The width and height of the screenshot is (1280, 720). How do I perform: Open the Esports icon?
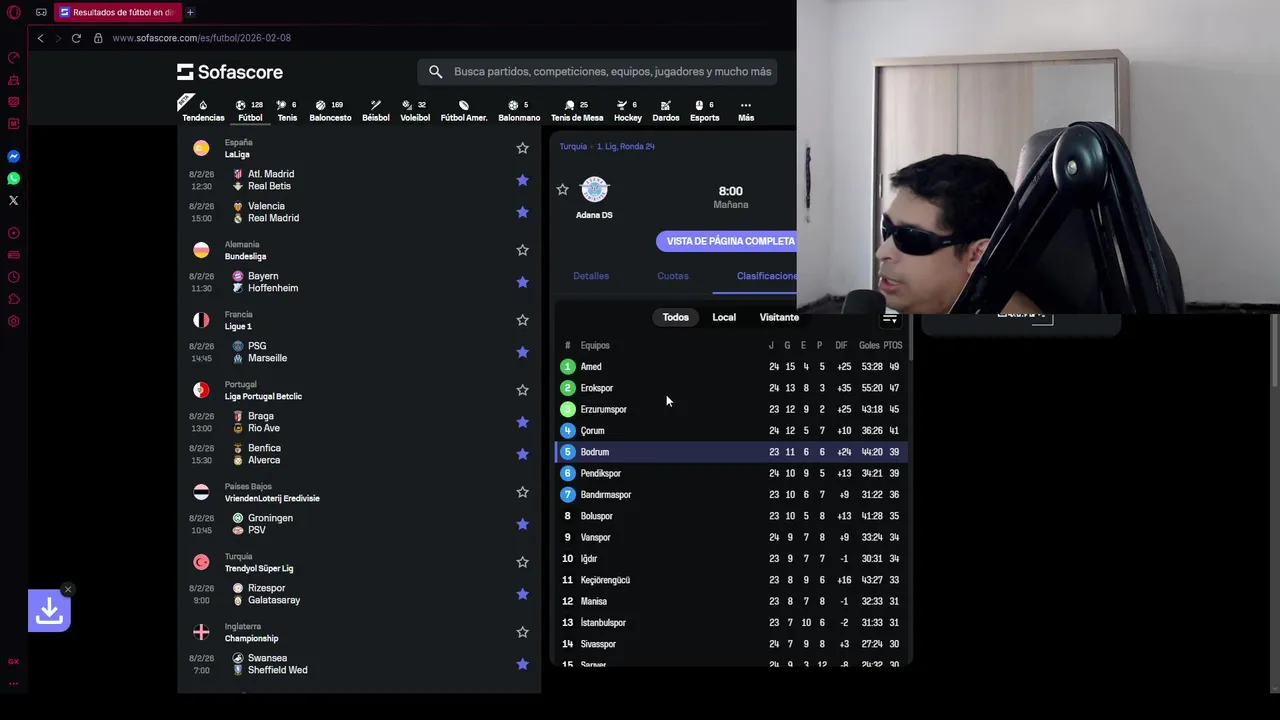704,110
